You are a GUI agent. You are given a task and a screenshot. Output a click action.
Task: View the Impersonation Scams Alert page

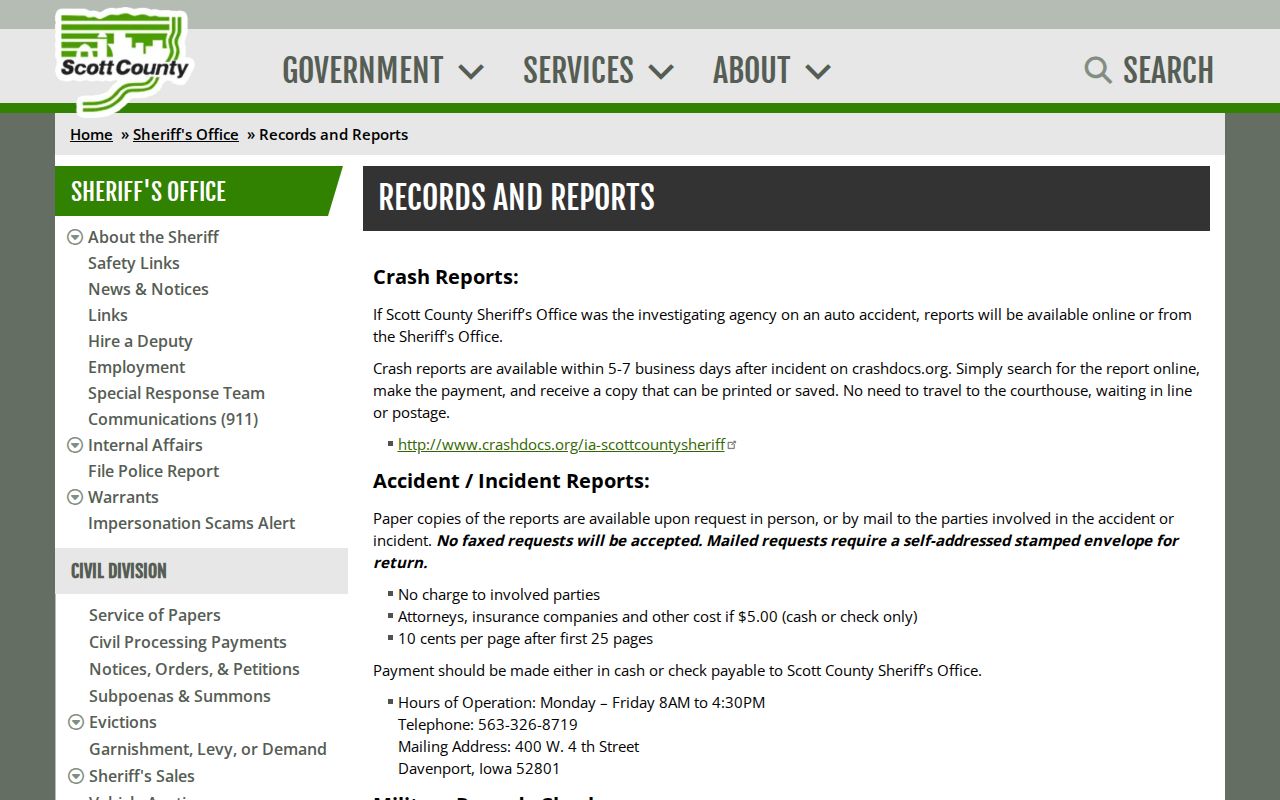click(192, 523)
